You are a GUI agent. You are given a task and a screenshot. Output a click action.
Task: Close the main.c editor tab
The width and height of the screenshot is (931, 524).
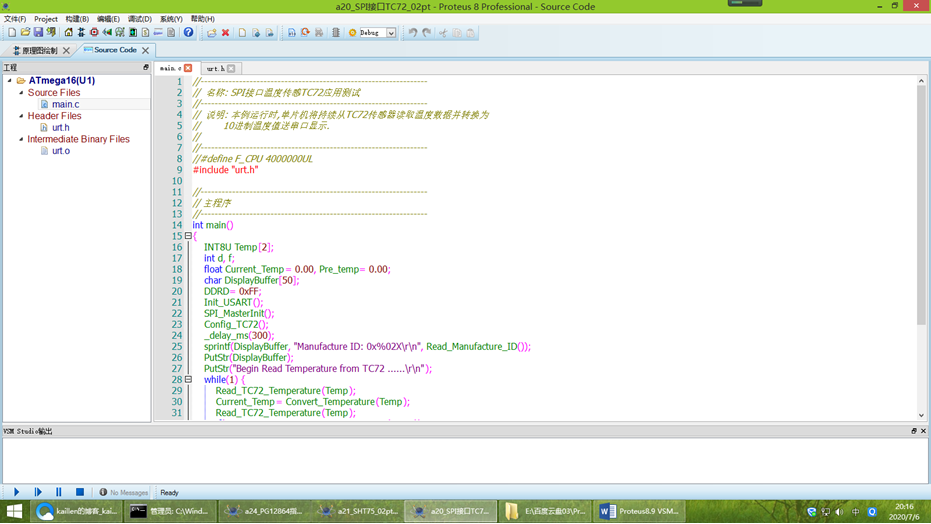188,68
